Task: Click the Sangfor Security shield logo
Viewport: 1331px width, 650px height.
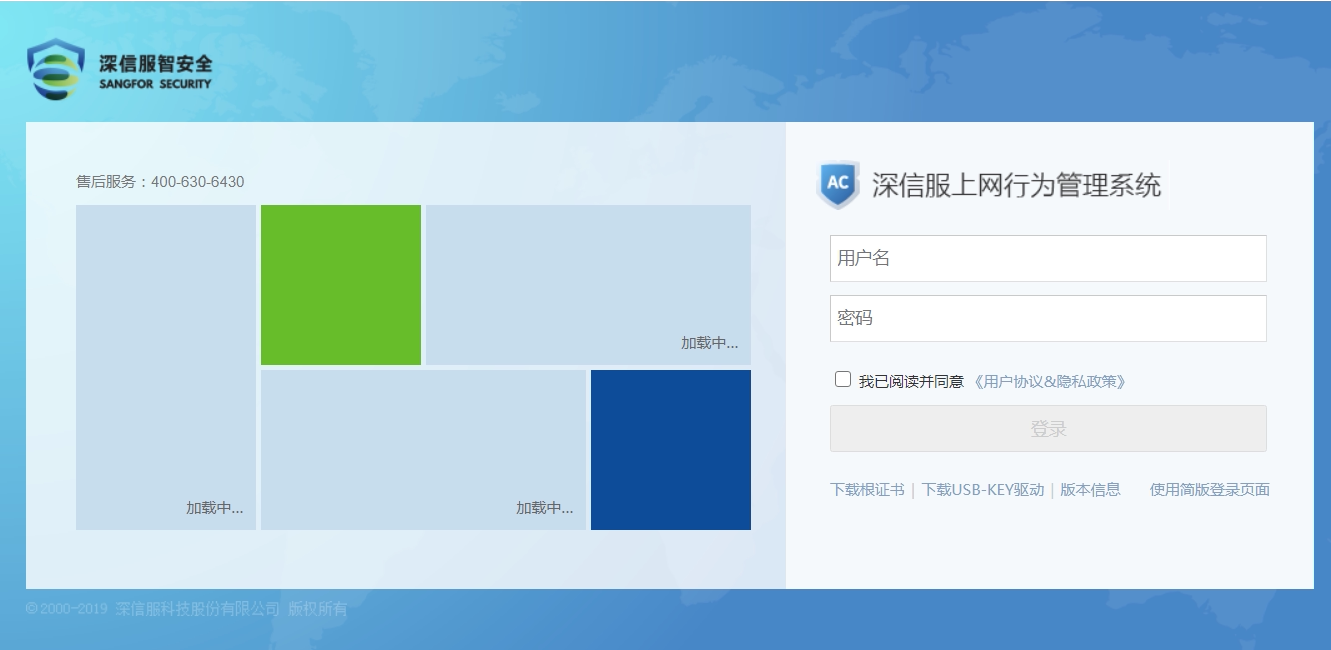Action: click(56, 69)
